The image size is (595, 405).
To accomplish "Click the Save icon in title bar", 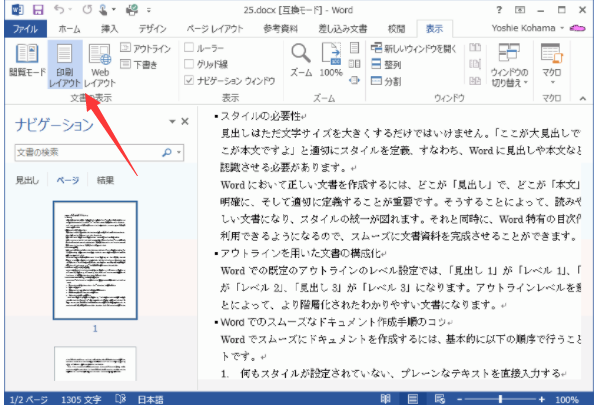I will pos(38,10).
